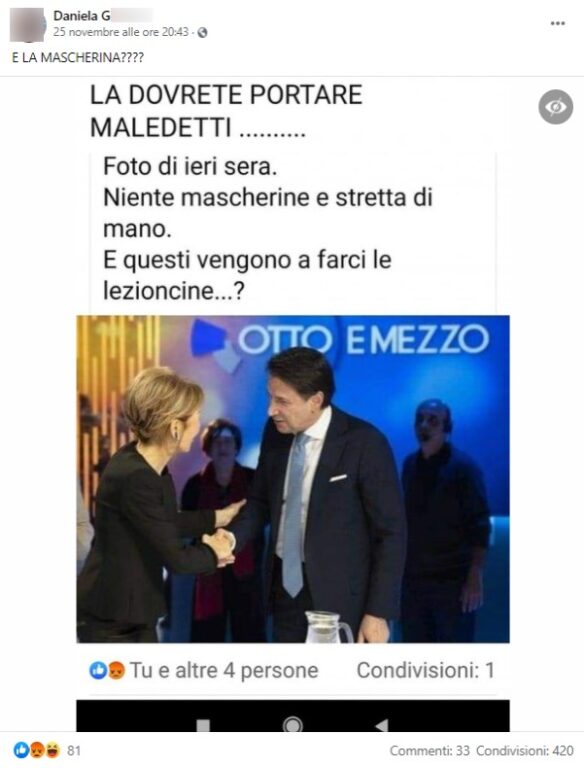Open the Otto e Mezzo handshake photo

(293, 479)
